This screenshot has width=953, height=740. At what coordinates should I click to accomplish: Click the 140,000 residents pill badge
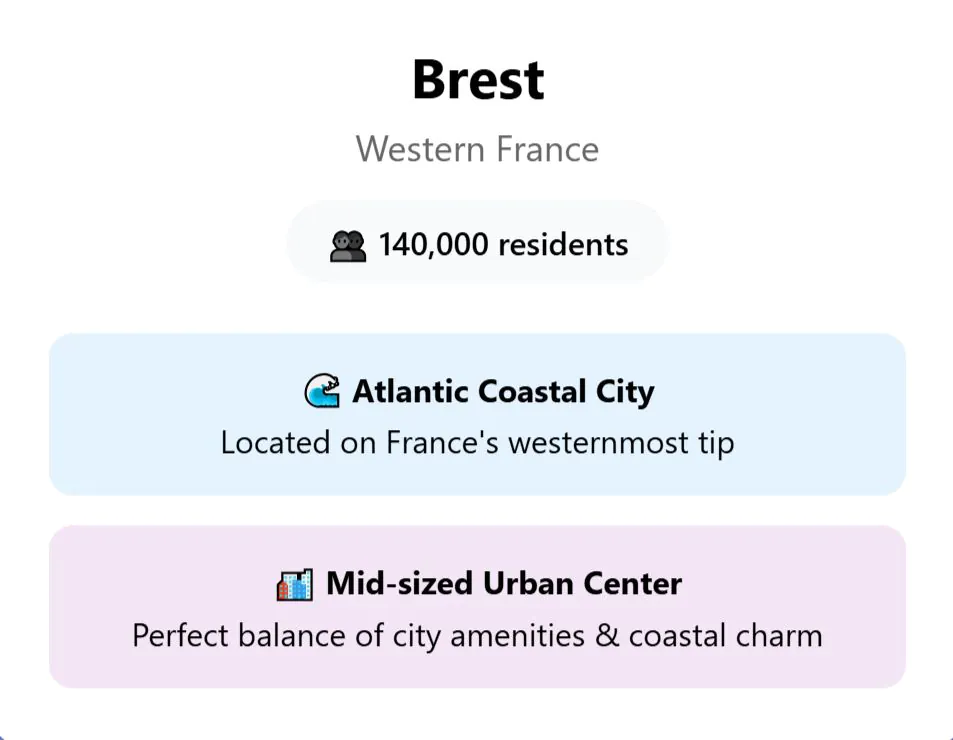(477, 244)
